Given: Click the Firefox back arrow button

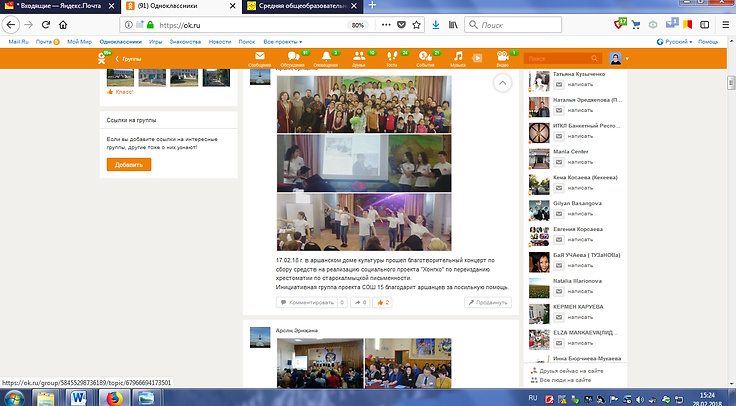Looking at the screenshot, I should 11,25.
